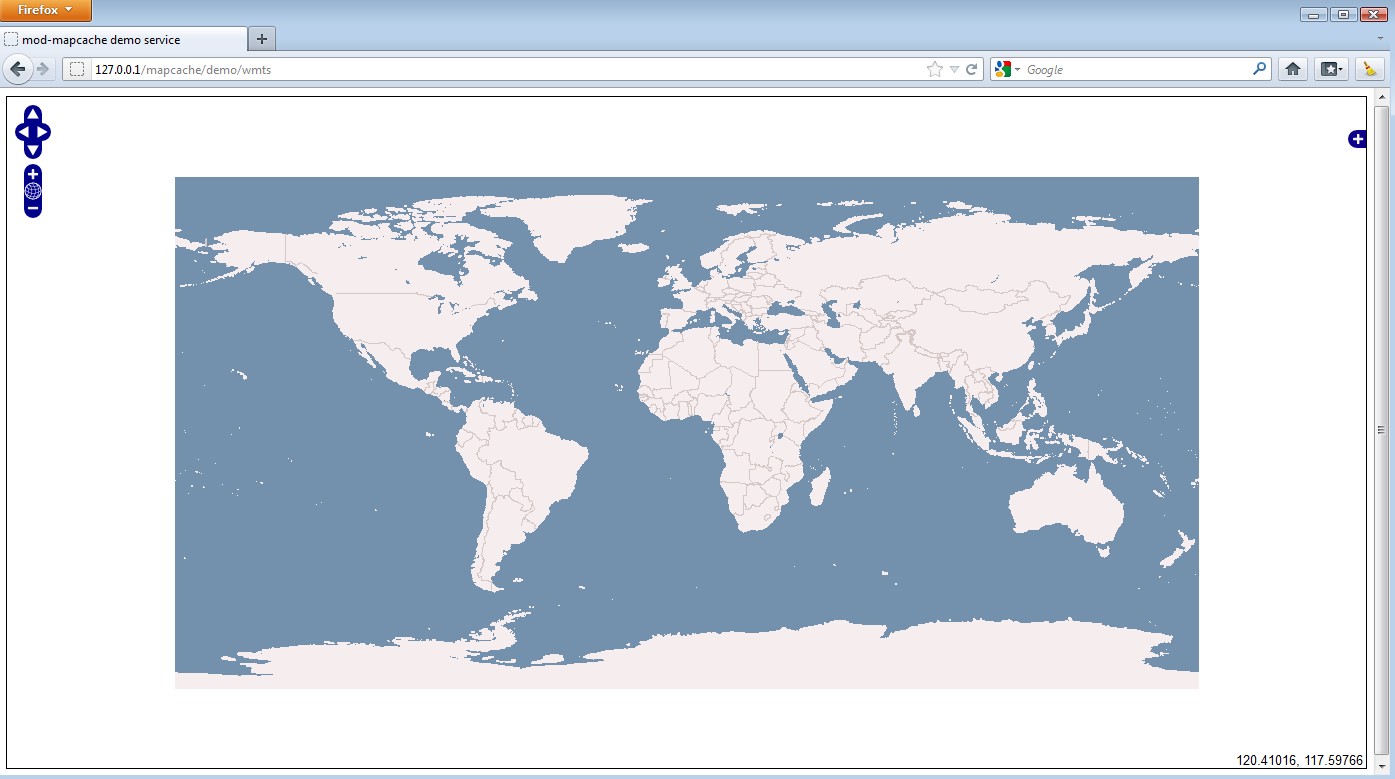Open the Firefox Home page
This screenshot has width=1395, height=779.
[x=1292, y=69]
